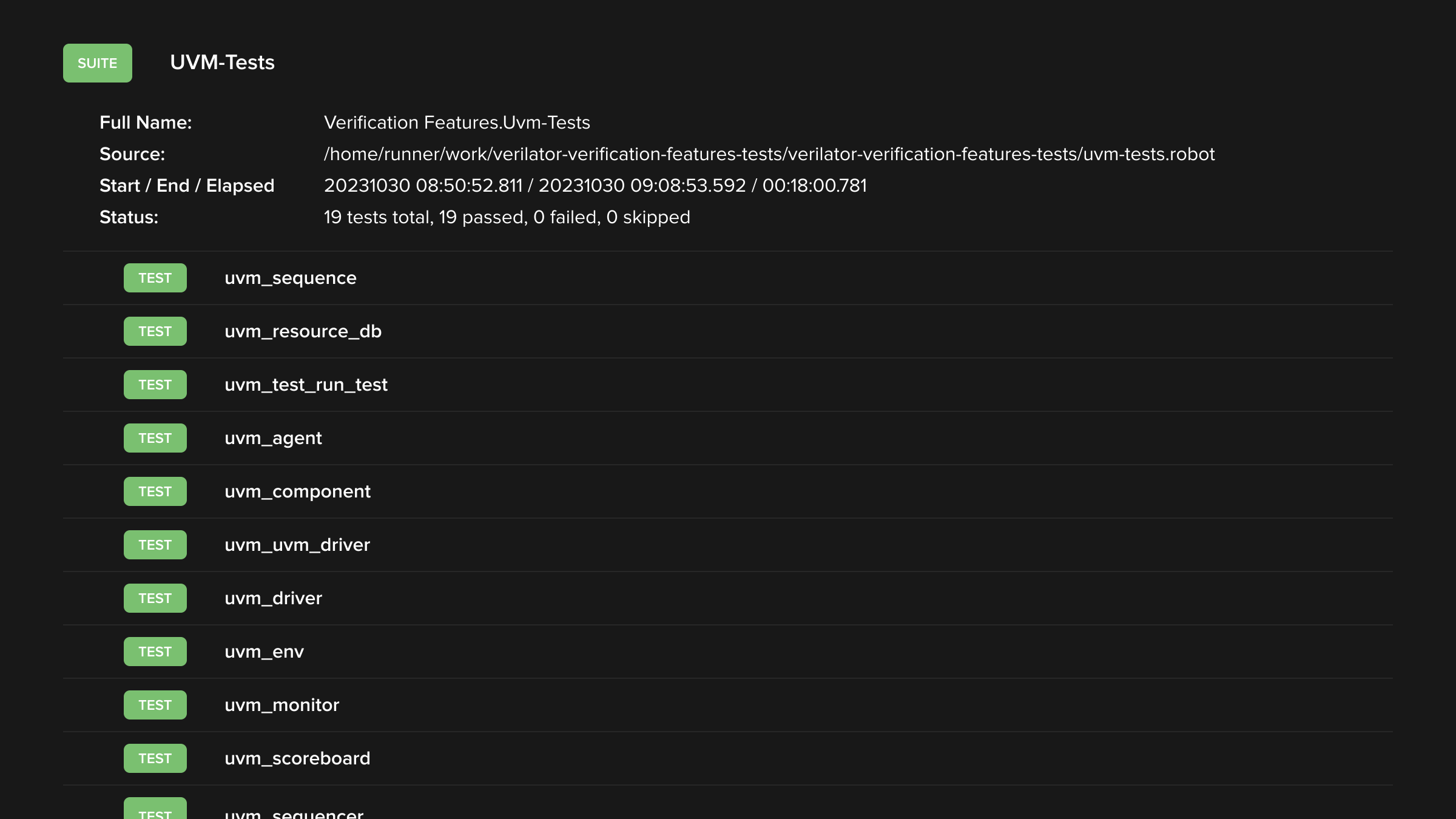Select the uvm_scoreboard test name
1456x819 pixels.
click(x=297, y=758)
